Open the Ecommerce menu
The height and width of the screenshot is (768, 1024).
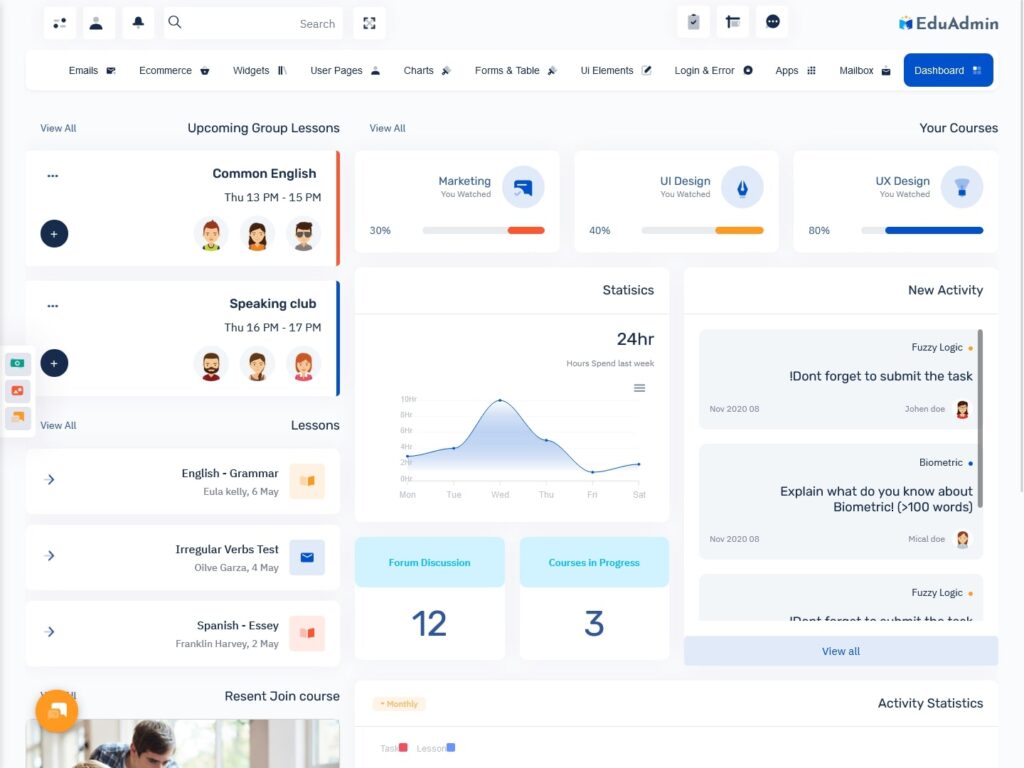[174, 71]
